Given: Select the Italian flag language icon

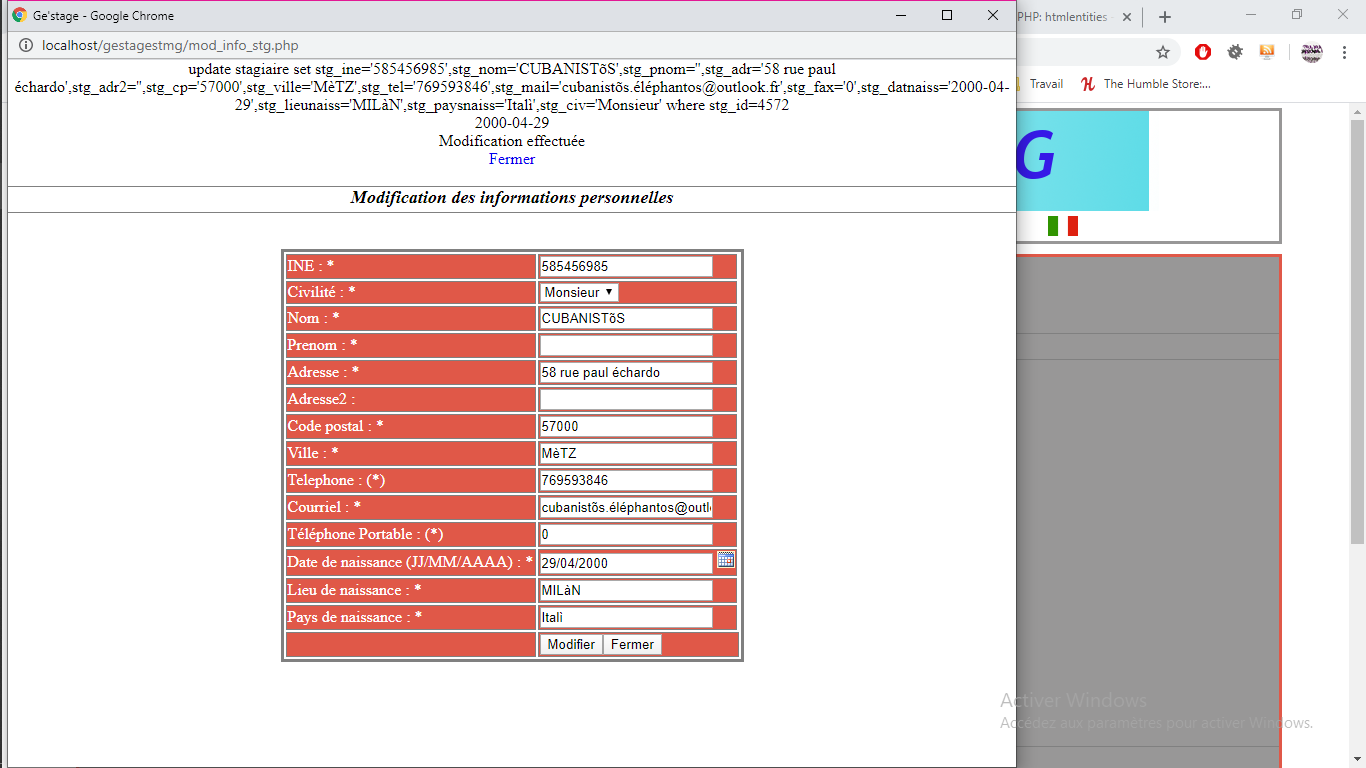Looking at the screenshot, I should pos(1062,226).
